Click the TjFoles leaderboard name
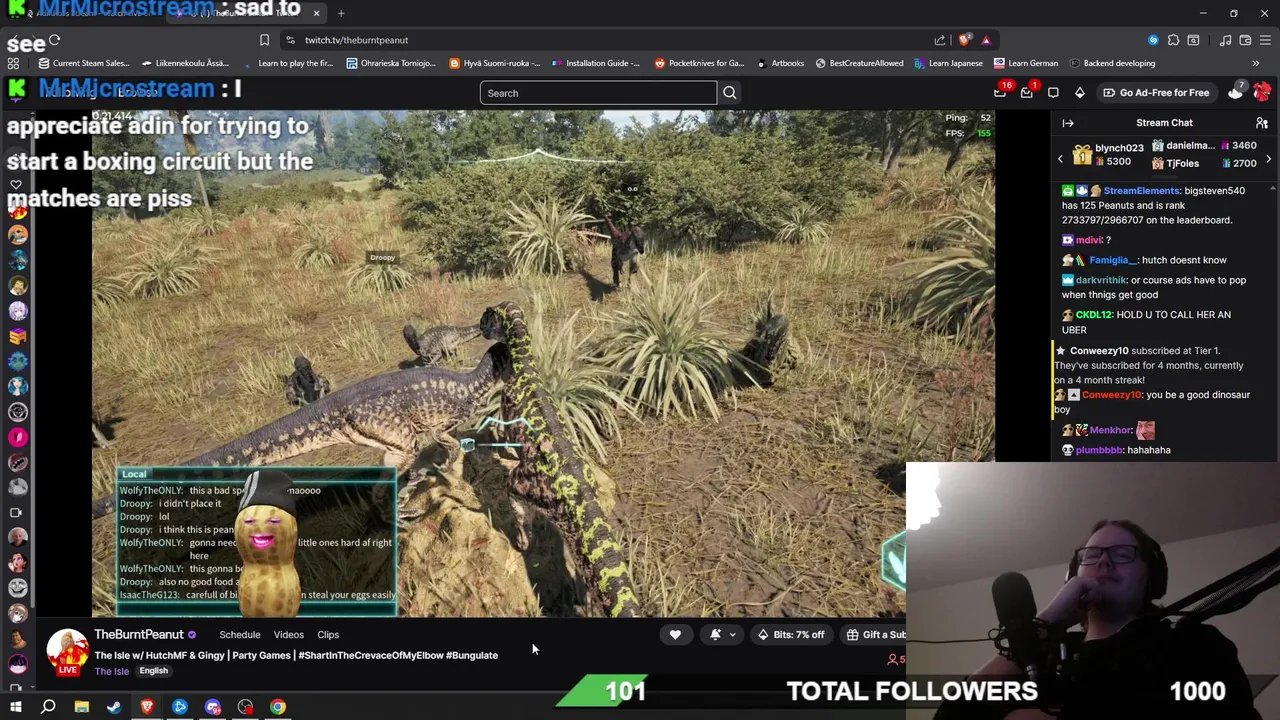The width and height of the screenshot is (1280, 720). pos(1182,163)
